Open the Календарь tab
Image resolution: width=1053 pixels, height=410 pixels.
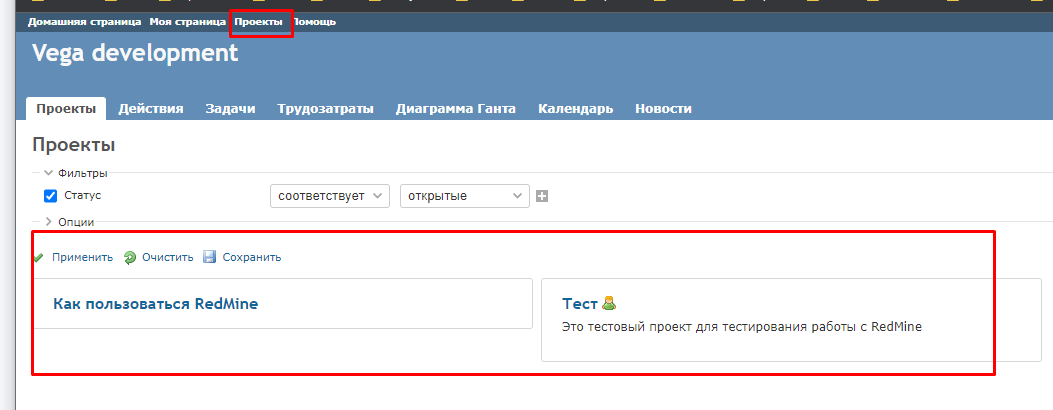point(575,109)
